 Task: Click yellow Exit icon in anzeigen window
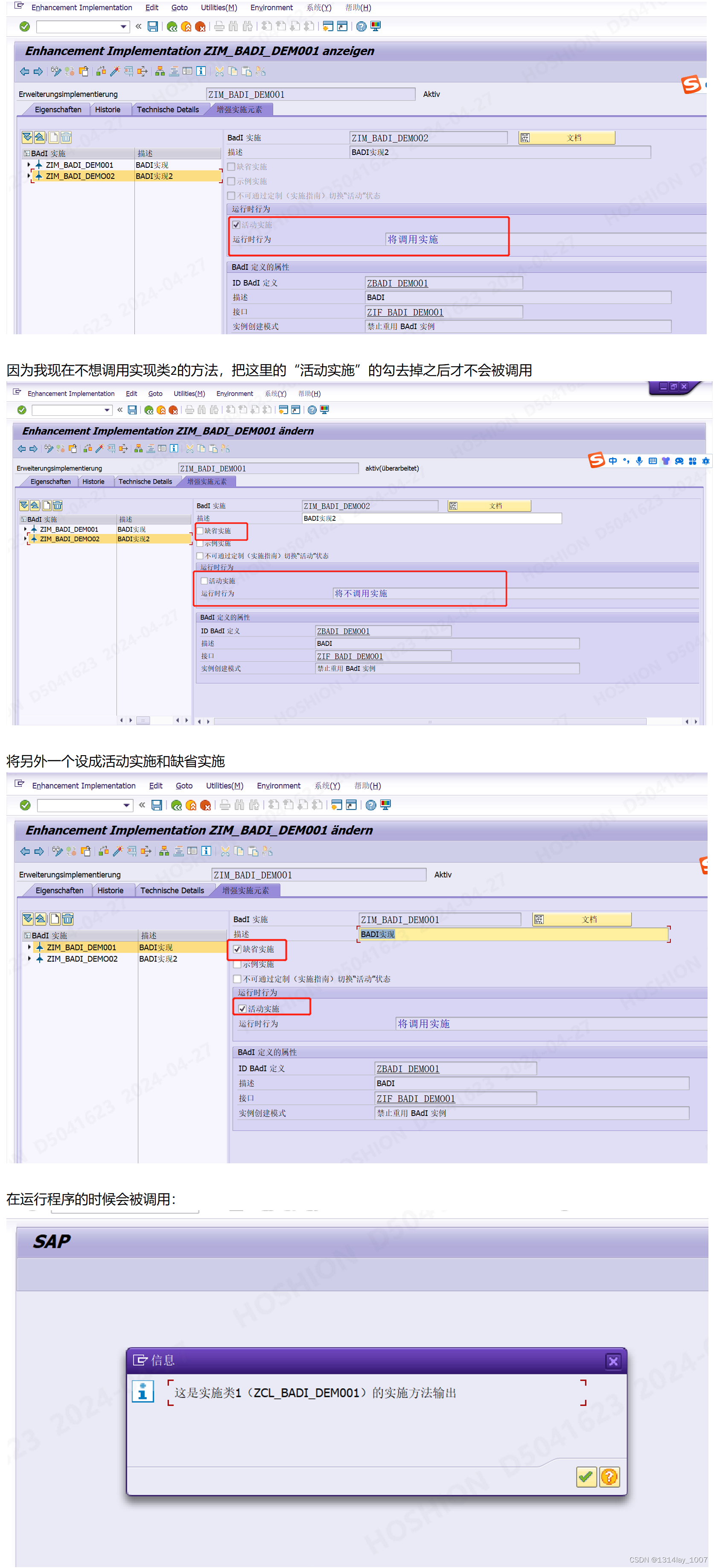click(x=186, y=27)
